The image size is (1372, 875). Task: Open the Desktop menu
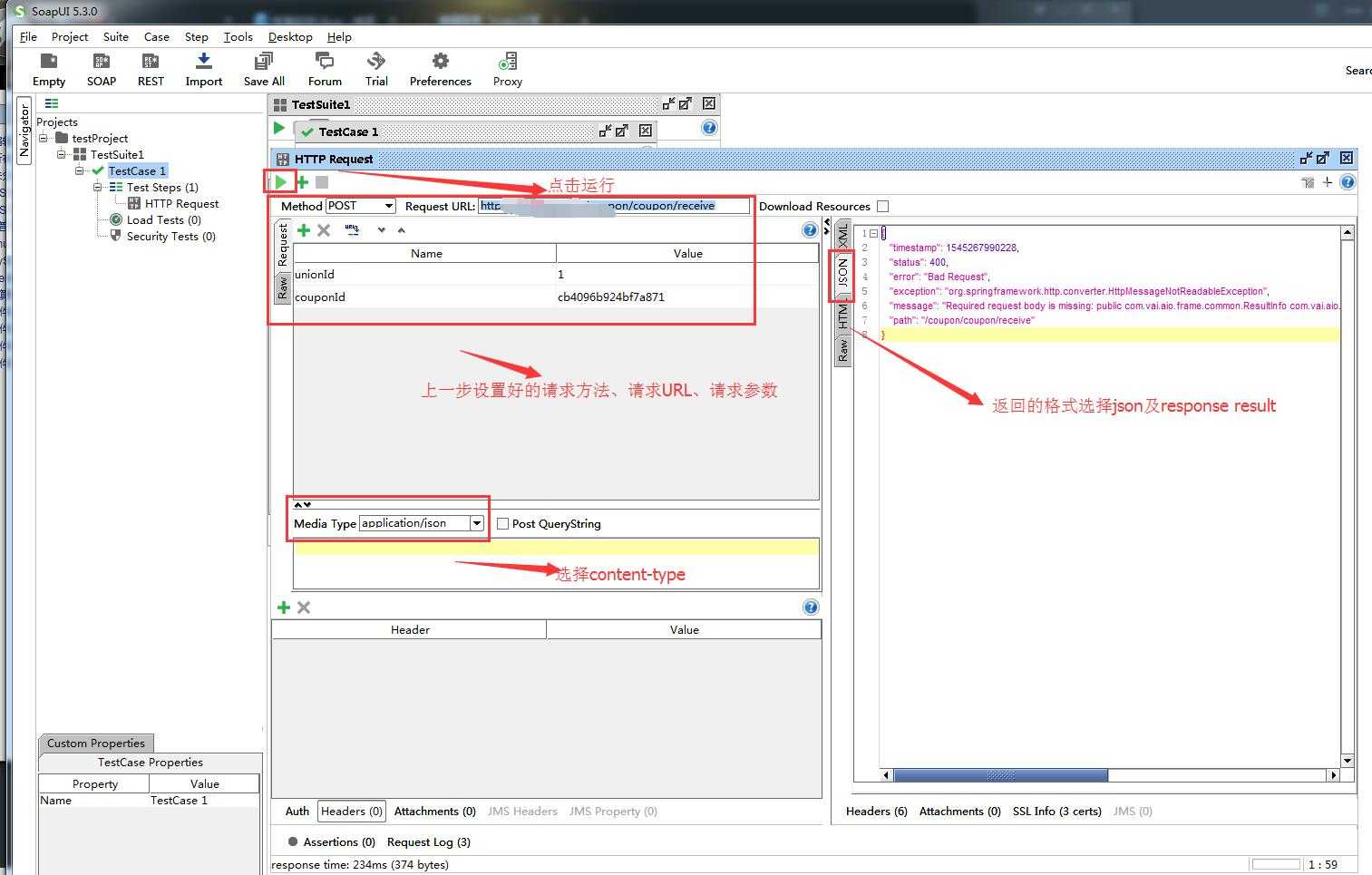click(290, 37)
